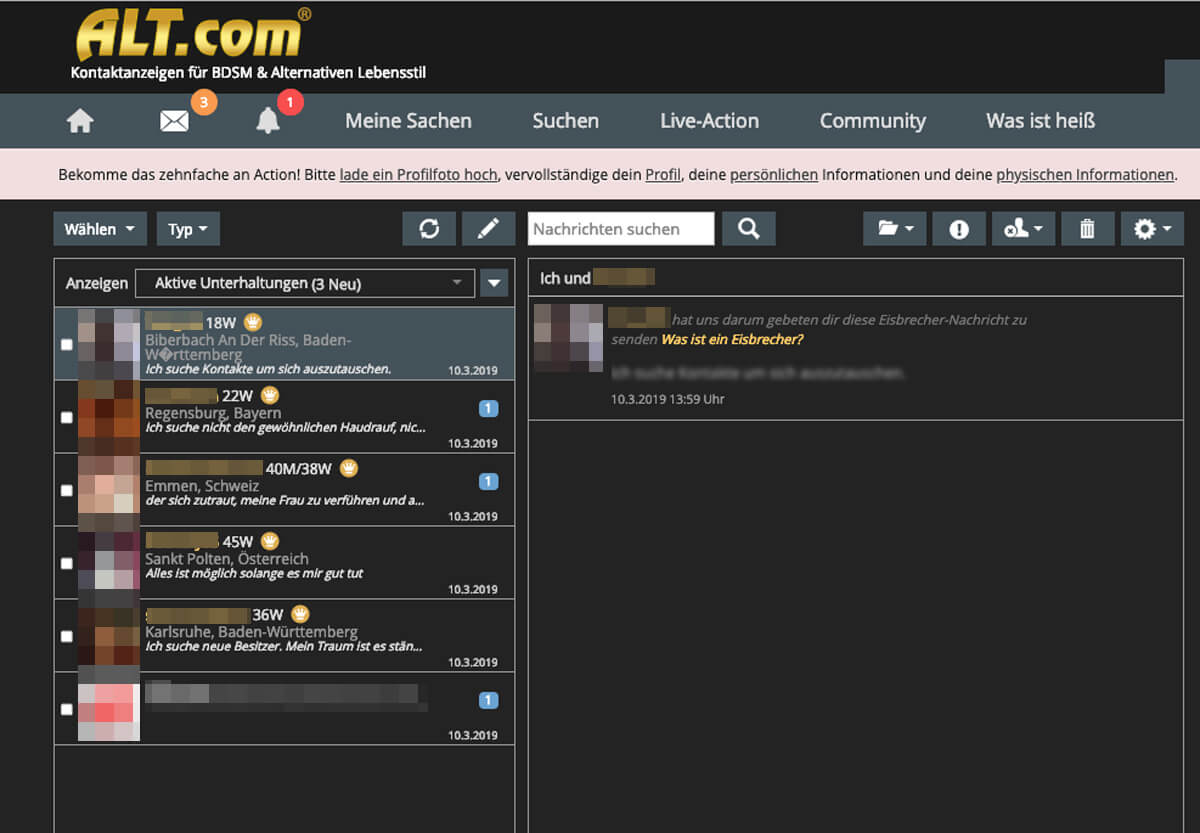The height and width of the screenshot is (833, 1200).
Task: Check the Emmen, Schweiz conversation checkbox
Action: (67, 490)
